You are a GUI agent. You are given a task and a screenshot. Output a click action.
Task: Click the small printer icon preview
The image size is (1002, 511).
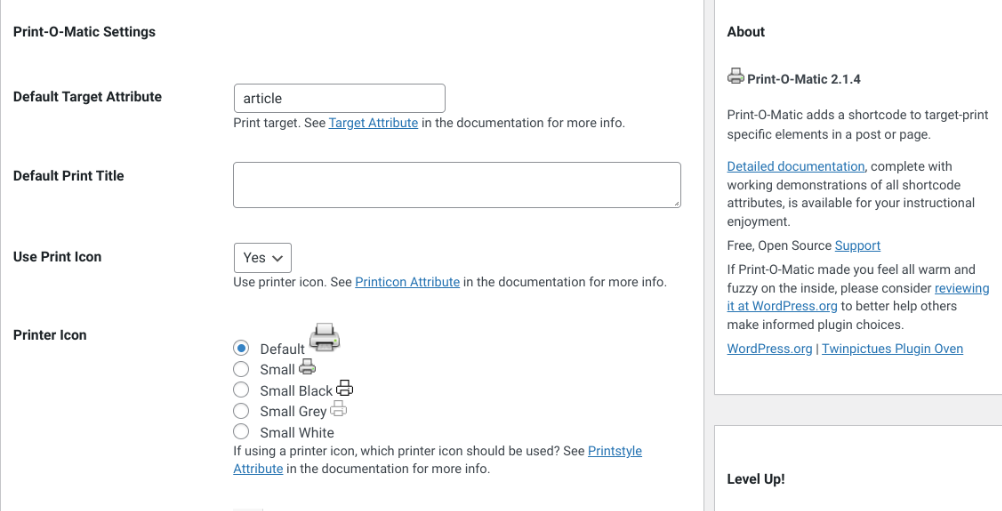tap(307, 367)
